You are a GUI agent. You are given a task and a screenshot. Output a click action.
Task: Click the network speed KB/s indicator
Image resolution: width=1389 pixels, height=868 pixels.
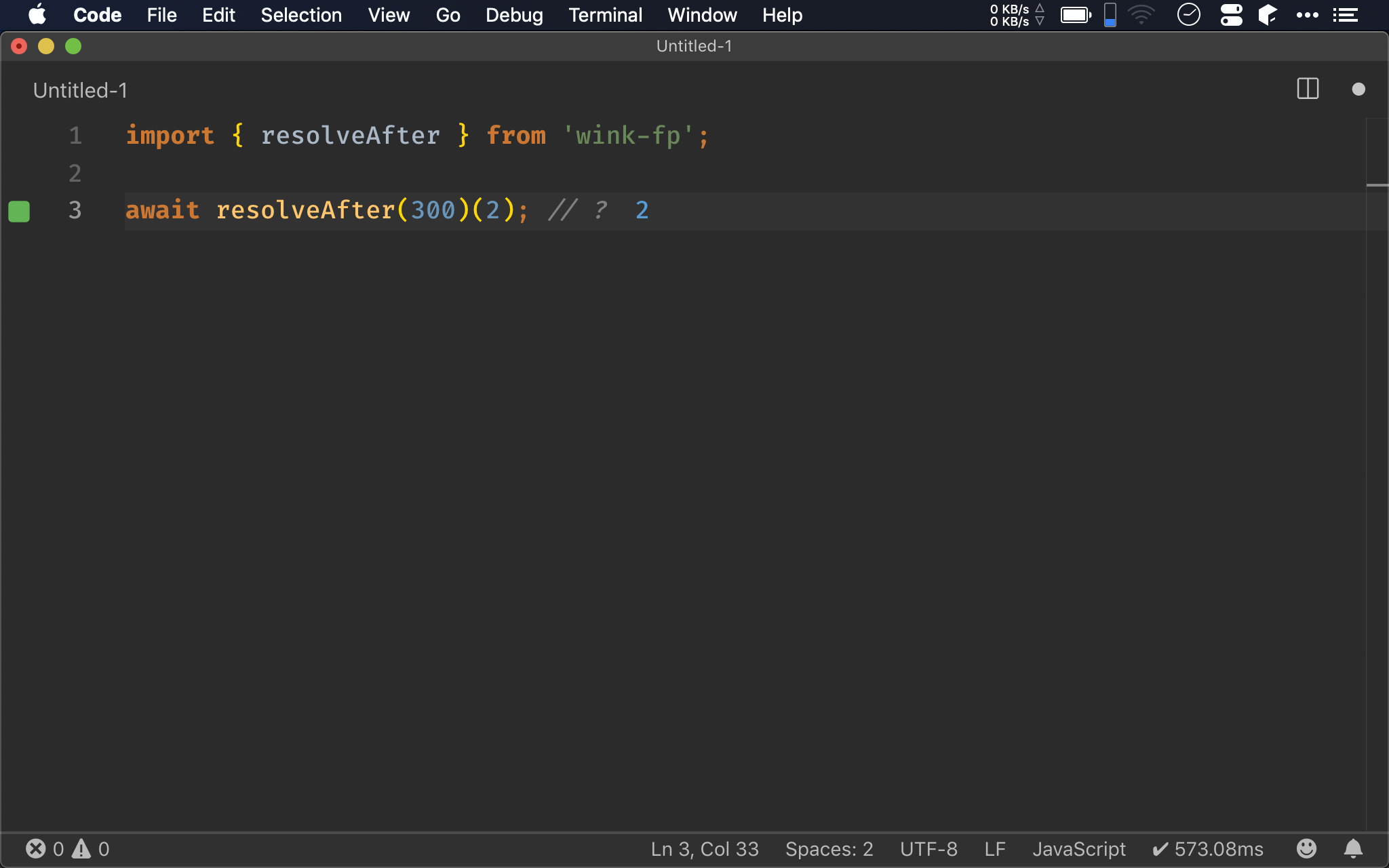click(1016, 15)
